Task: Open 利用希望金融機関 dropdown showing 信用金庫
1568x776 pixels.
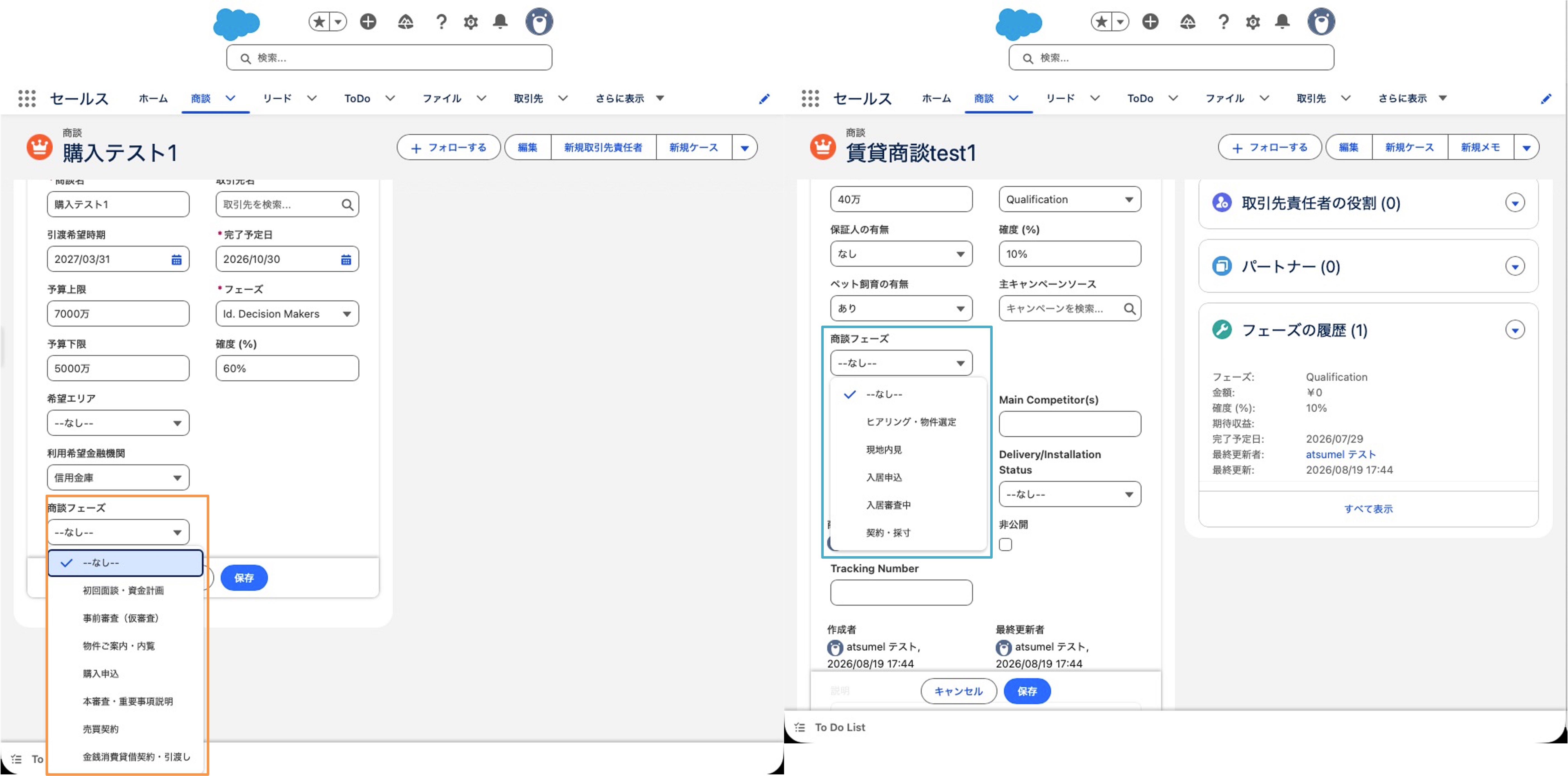Action: pyautogui.click(x=118, y=478)
